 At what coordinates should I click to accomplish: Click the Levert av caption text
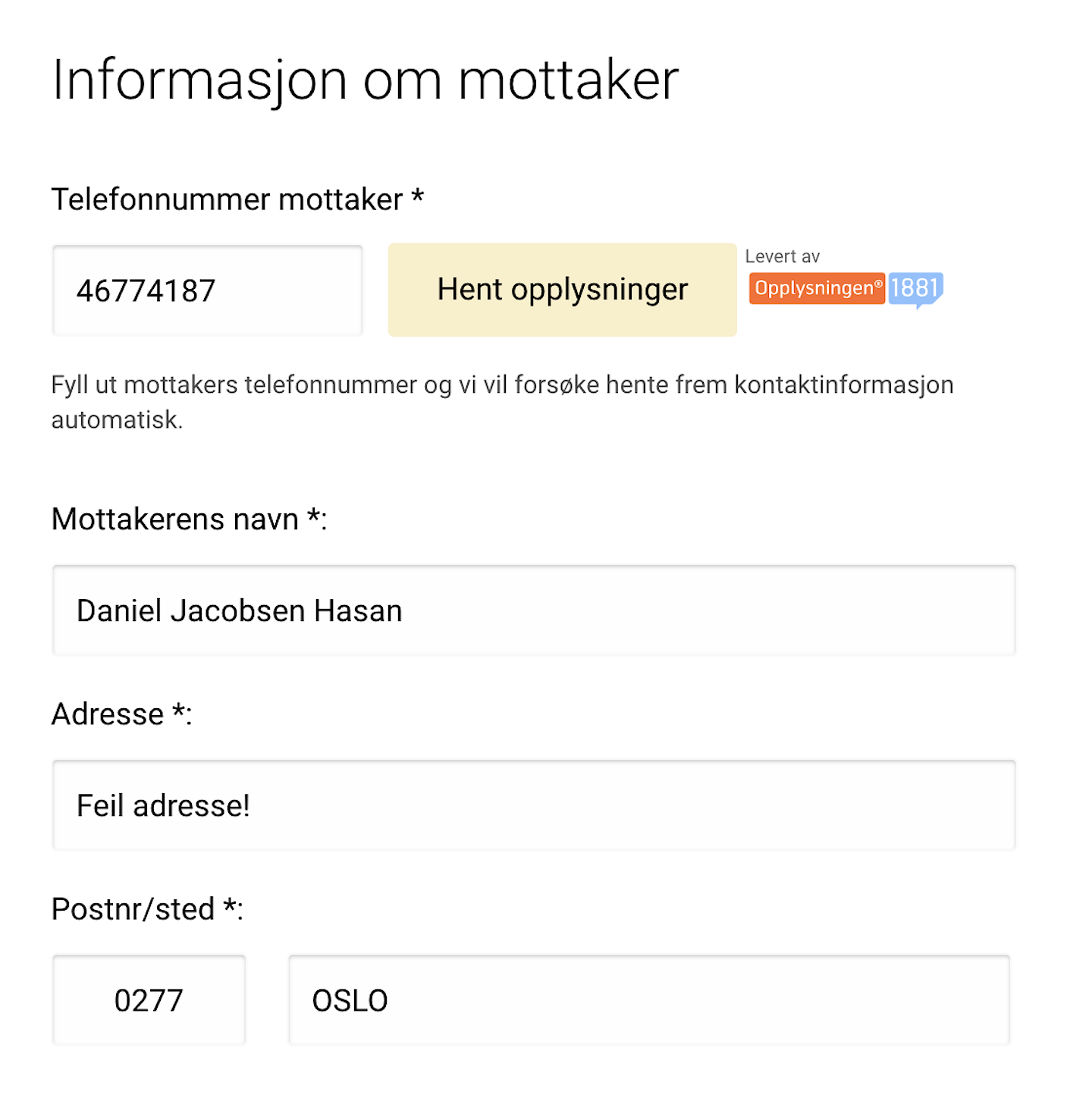(782, 256)
